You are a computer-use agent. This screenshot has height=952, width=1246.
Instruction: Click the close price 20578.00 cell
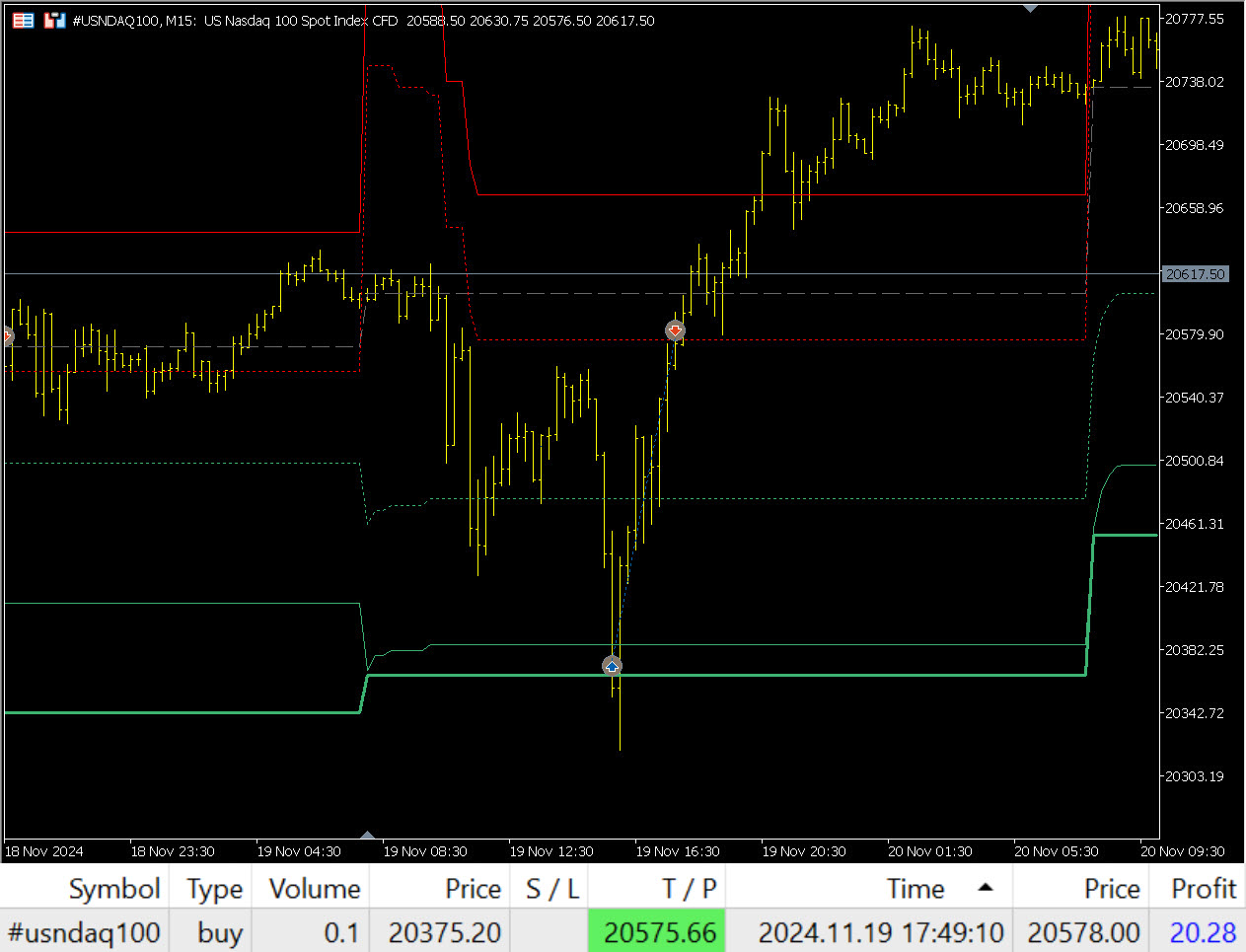pyautogui.click(x=1083, y=932)
